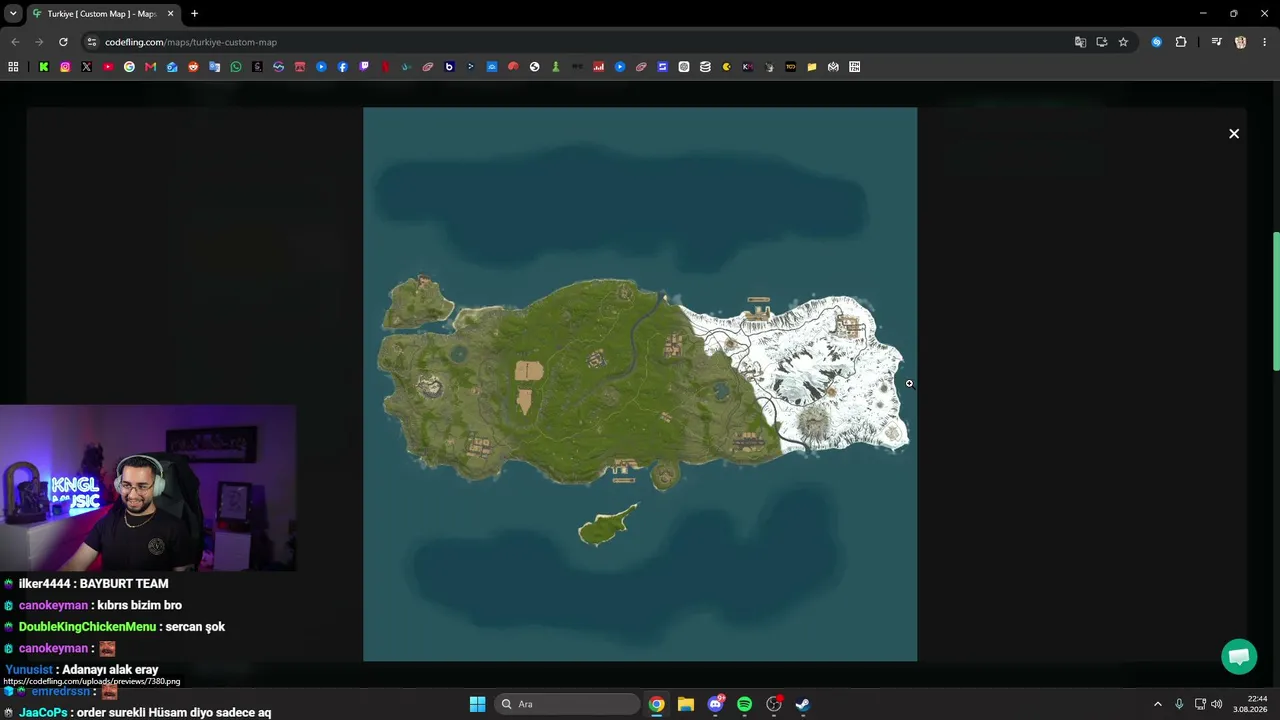Open the Windows Start menu
The height and width of the screenshot is (720, 1280).
point(477,704)
